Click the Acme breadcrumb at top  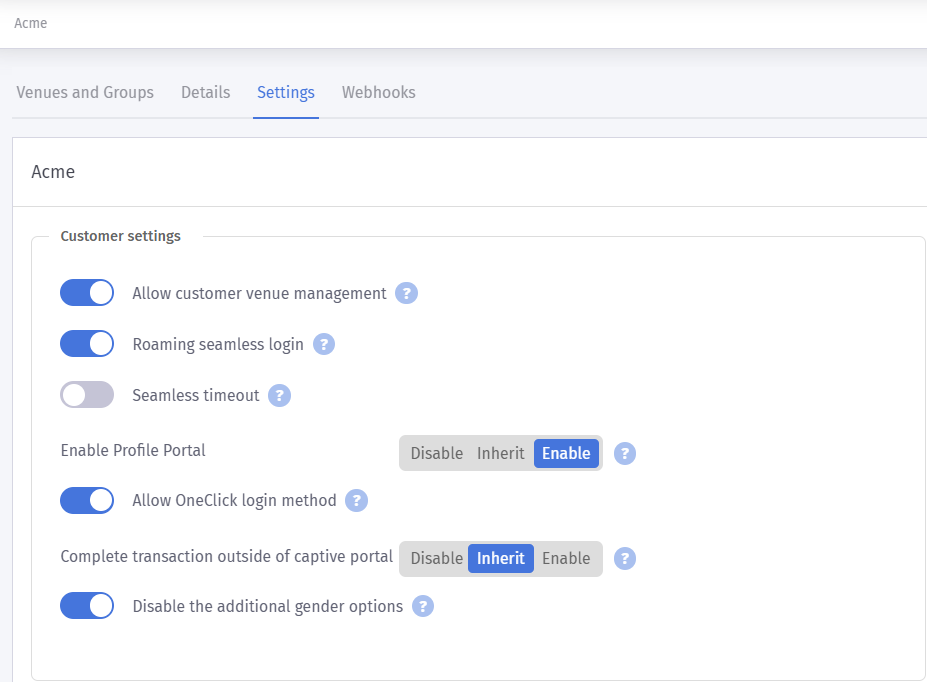pyautogui.click(x=31, y=23)
